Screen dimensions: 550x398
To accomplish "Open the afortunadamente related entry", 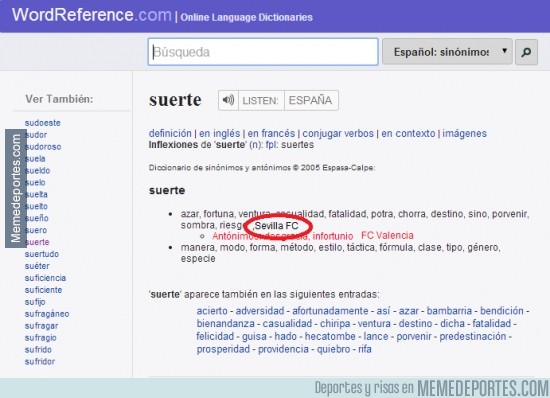I will click(x=330, y=311).
